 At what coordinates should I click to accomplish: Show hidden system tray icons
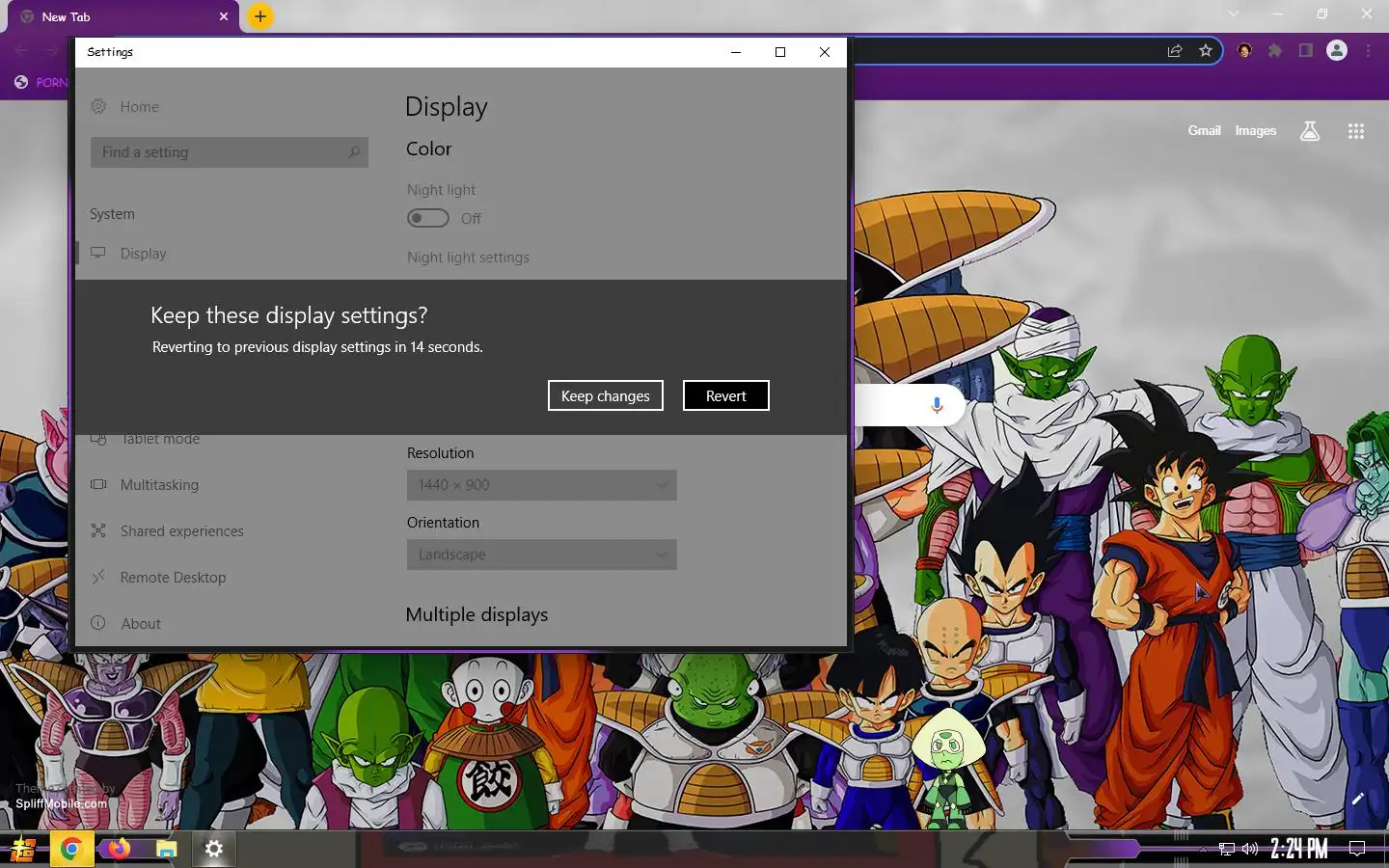[1203, 850]
